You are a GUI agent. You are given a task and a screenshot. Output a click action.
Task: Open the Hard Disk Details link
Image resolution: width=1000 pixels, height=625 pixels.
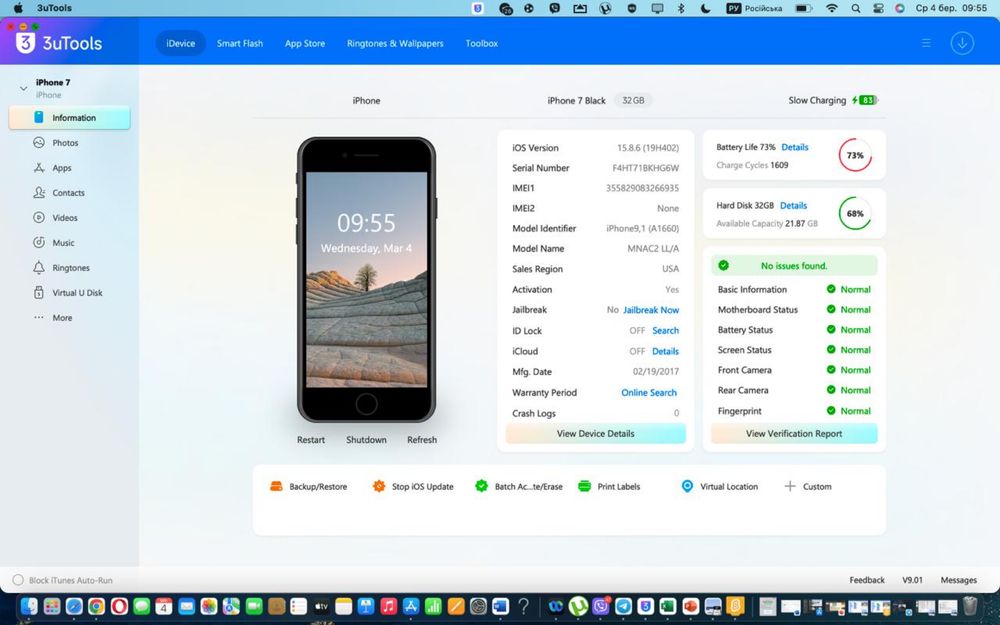793,205
